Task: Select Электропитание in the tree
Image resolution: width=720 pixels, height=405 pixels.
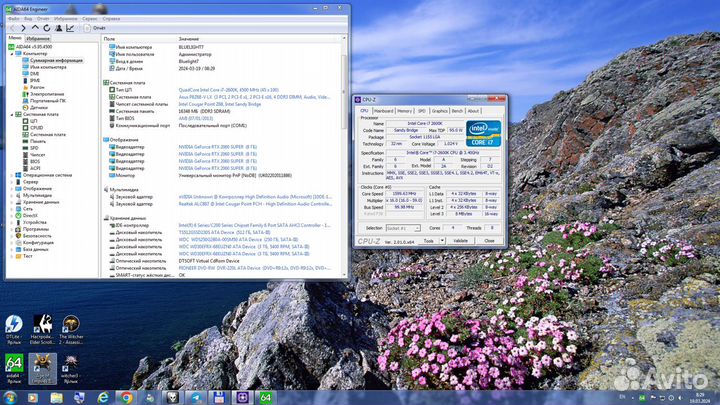Action: 47,94
